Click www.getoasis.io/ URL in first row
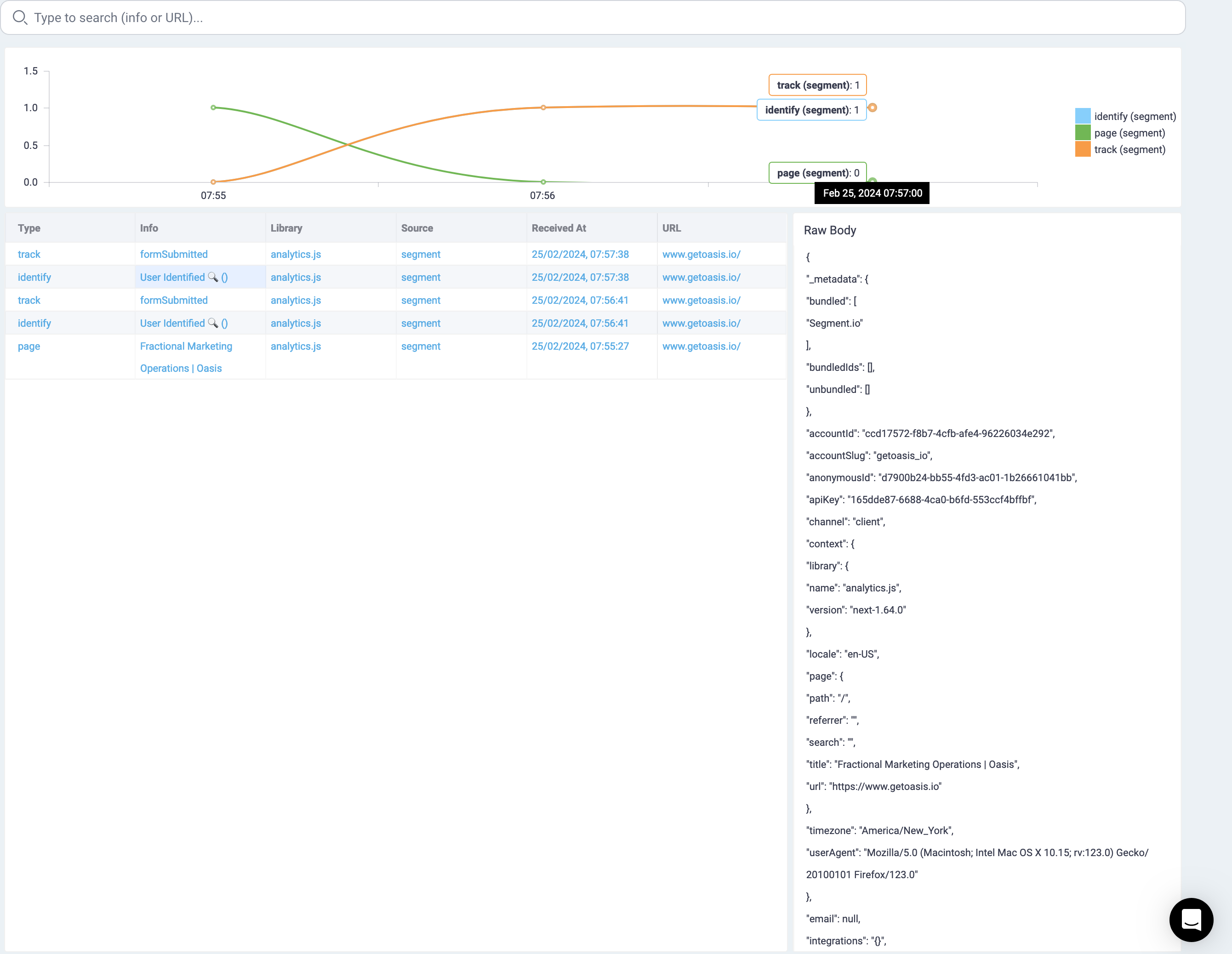 coord(701,254)
